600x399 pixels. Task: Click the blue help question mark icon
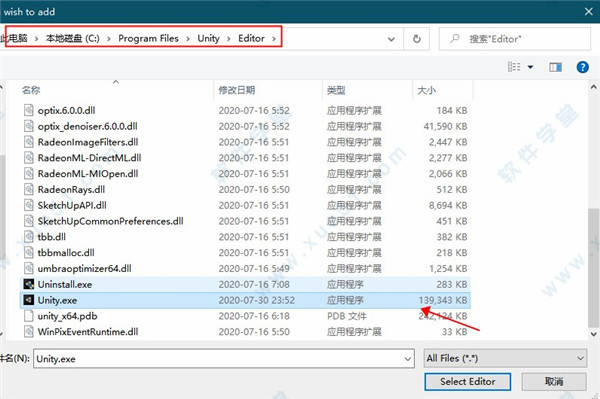click(582, 67)
